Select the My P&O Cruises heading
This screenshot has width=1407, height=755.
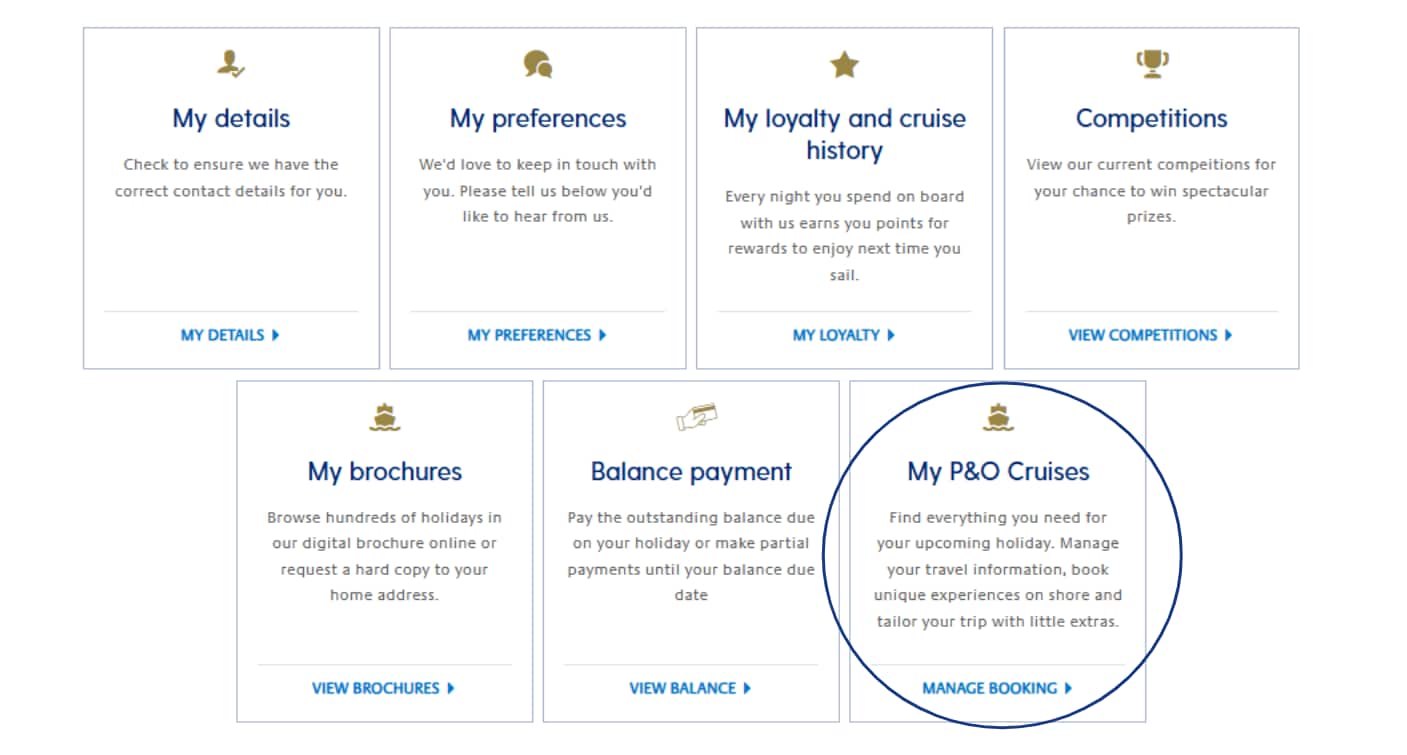point(998,471)
